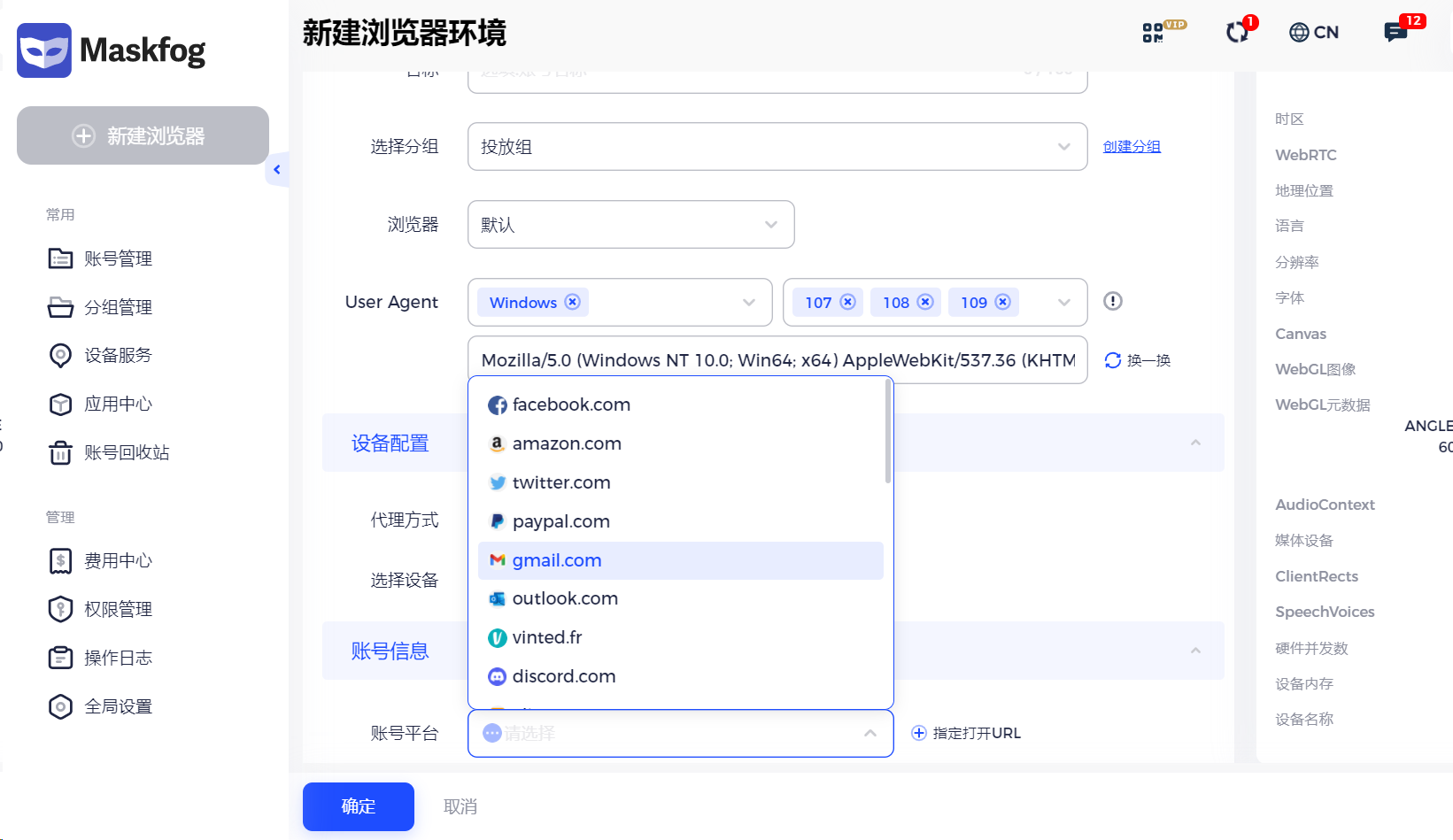This screenshot has width=1453, height=840.
Task: Click the 账号管理 sidebar icon
Action: 60,258
